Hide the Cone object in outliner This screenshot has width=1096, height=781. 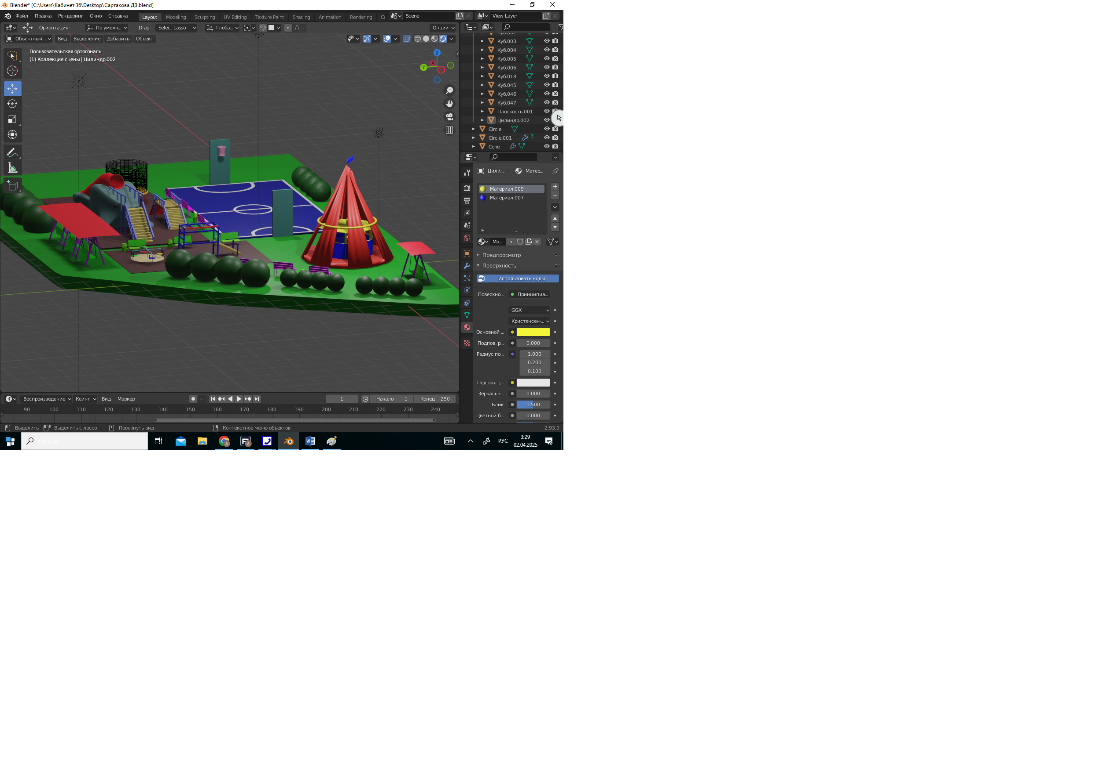tap(547, 146)
